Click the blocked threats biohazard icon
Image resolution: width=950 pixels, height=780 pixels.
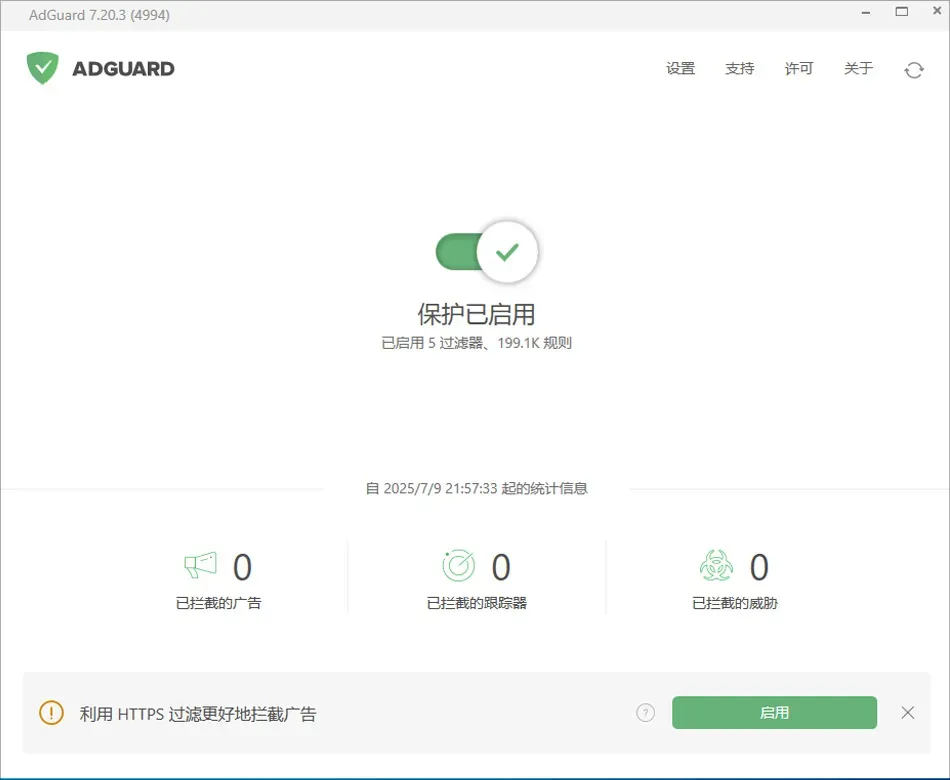click(716, 565)
